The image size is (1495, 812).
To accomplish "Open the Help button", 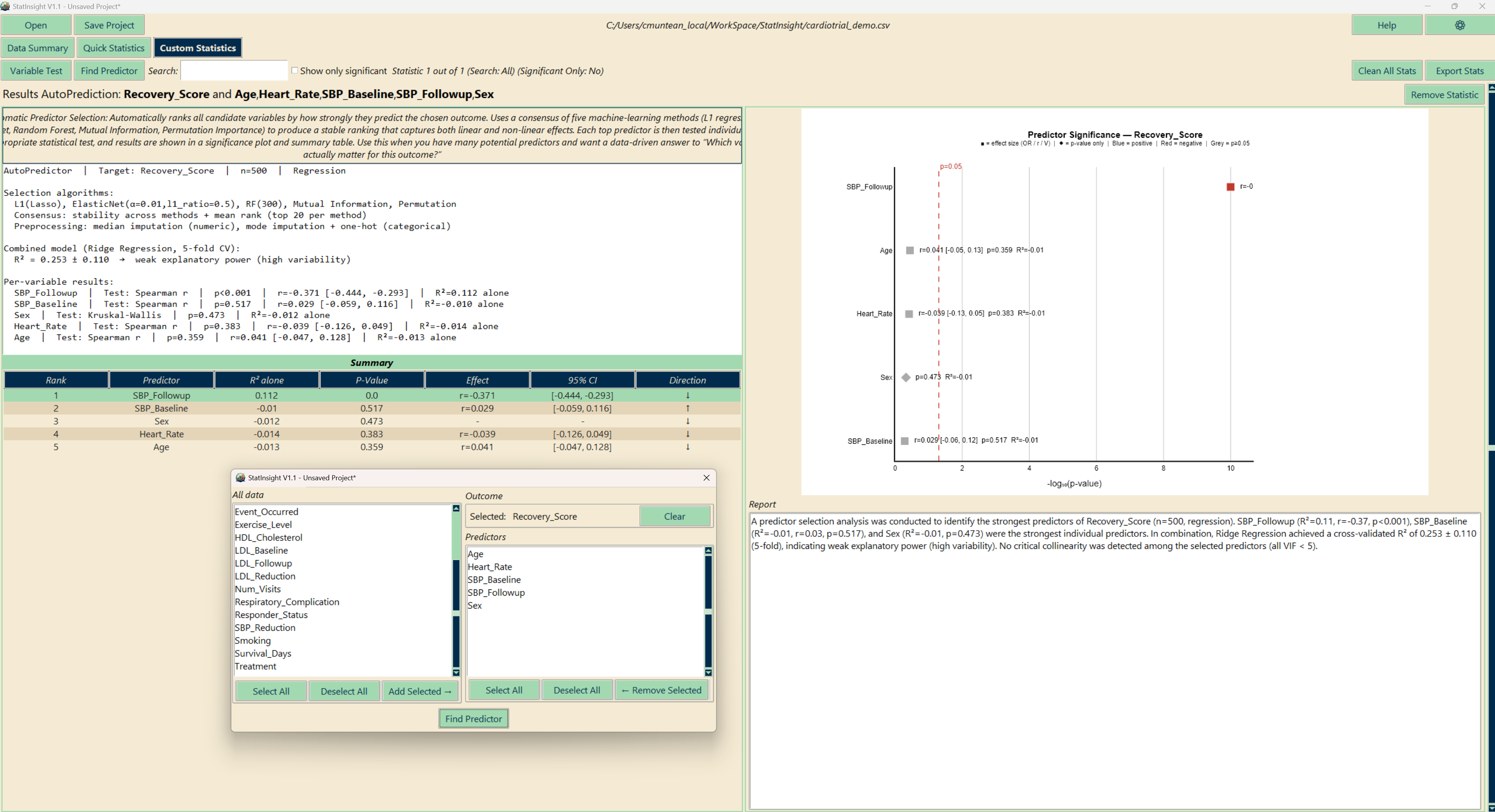I will pyautogui.click(x=1387, y=25).
